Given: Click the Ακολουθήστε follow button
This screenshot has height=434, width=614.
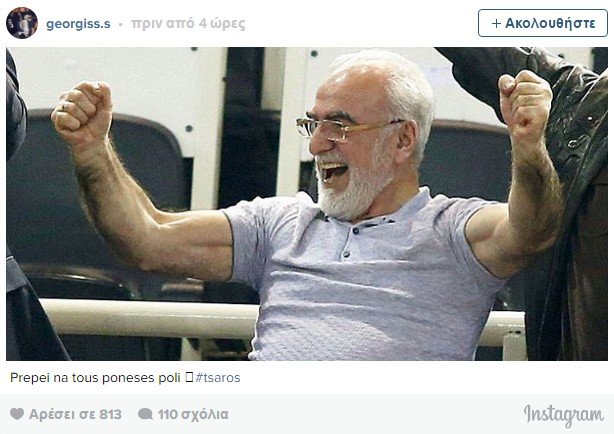Looking at the screenshot, I should [x=543, y=23].
